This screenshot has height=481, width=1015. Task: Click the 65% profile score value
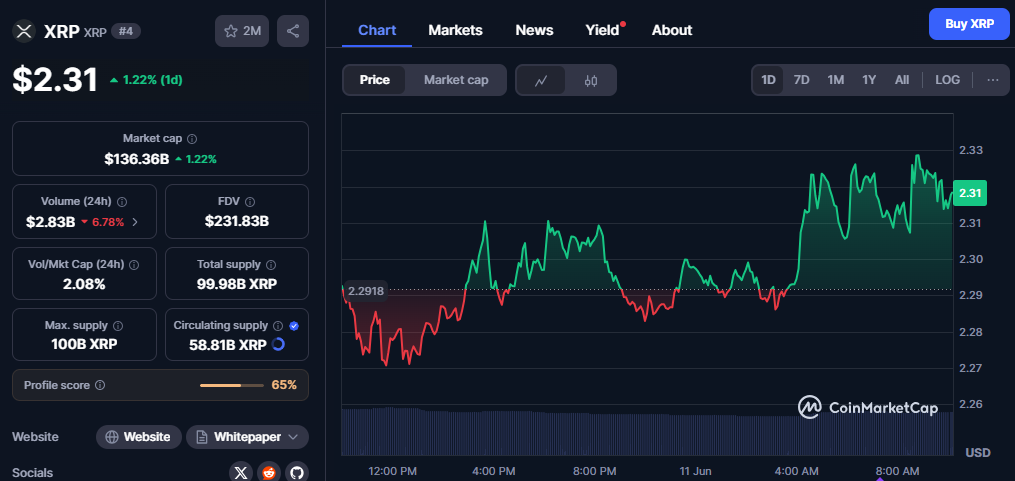[x=284, y=385]
